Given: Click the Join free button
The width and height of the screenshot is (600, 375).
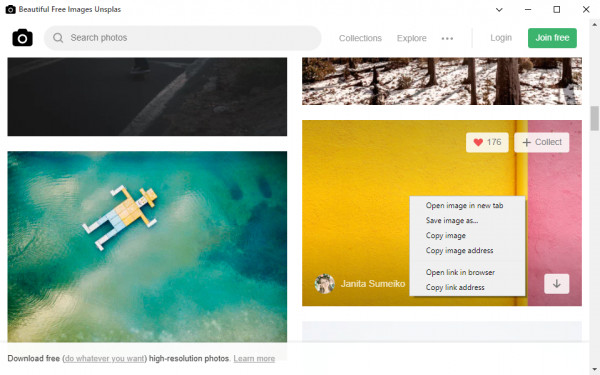Looking at the screenshot, I should (552, 38).
